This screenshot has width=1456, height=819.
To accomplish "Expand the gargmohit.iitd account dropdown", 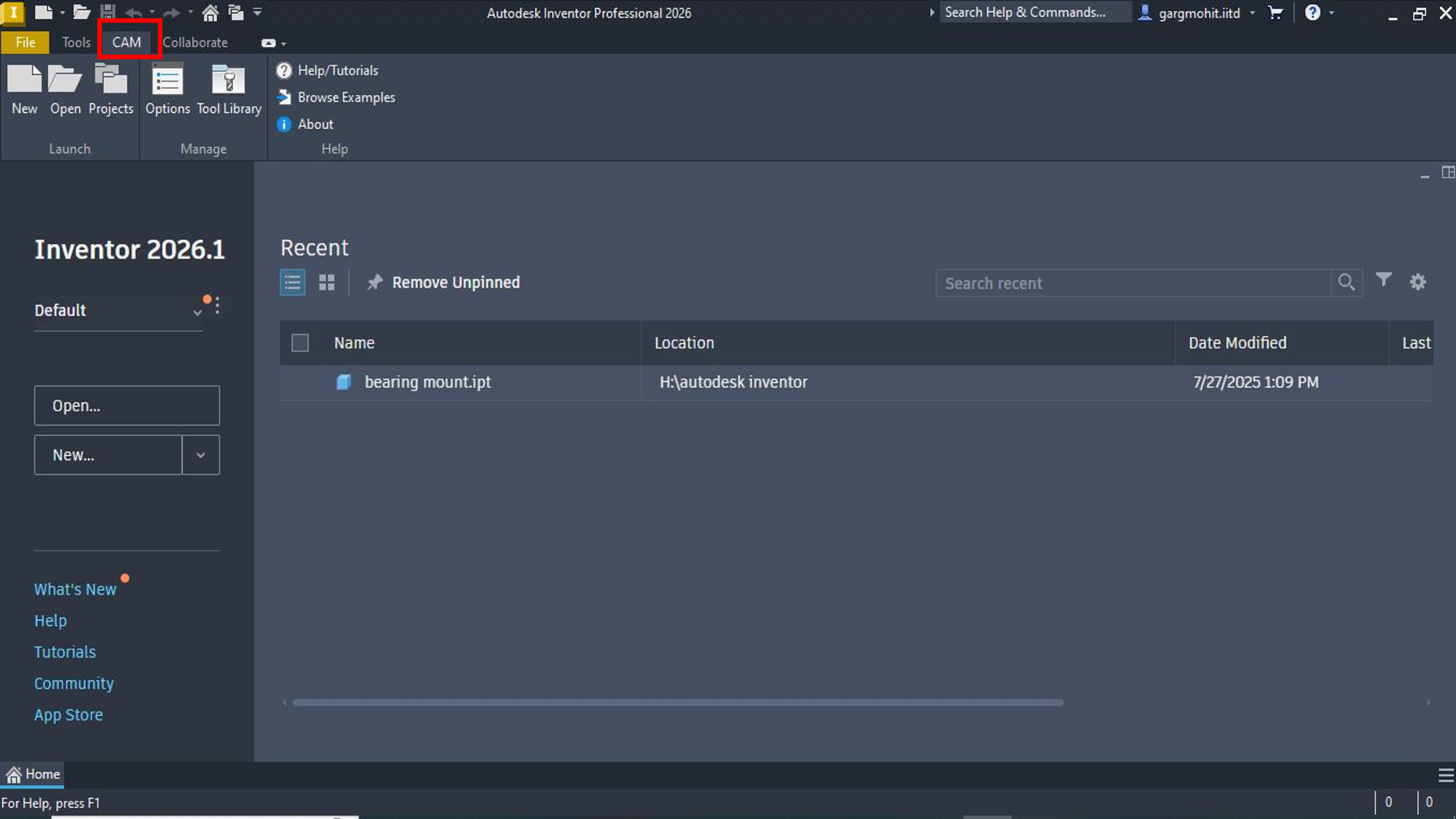I will (1252, 12).
